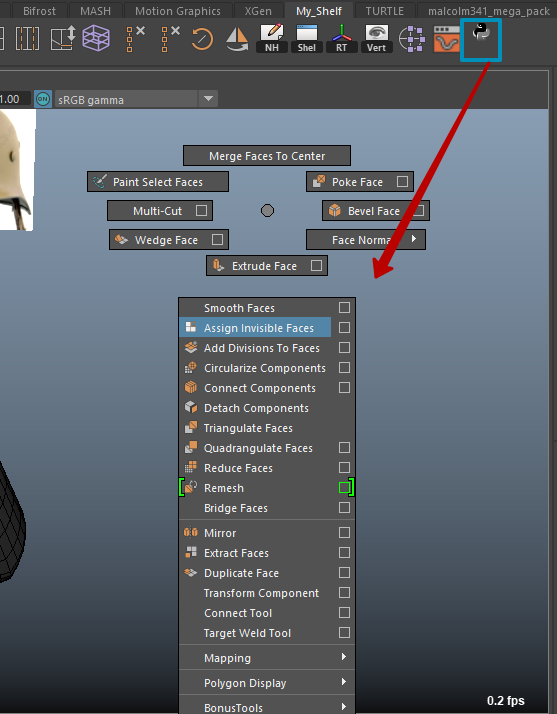
Task: Open the sRGB gamma dropdown
Action: click(x=136, y=99)
